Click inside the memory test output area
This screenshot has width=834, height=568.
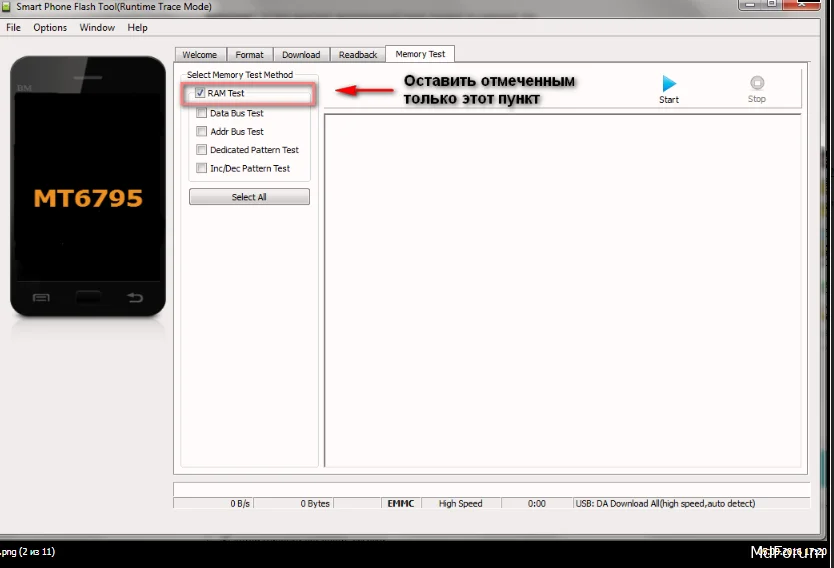point(562,290)
